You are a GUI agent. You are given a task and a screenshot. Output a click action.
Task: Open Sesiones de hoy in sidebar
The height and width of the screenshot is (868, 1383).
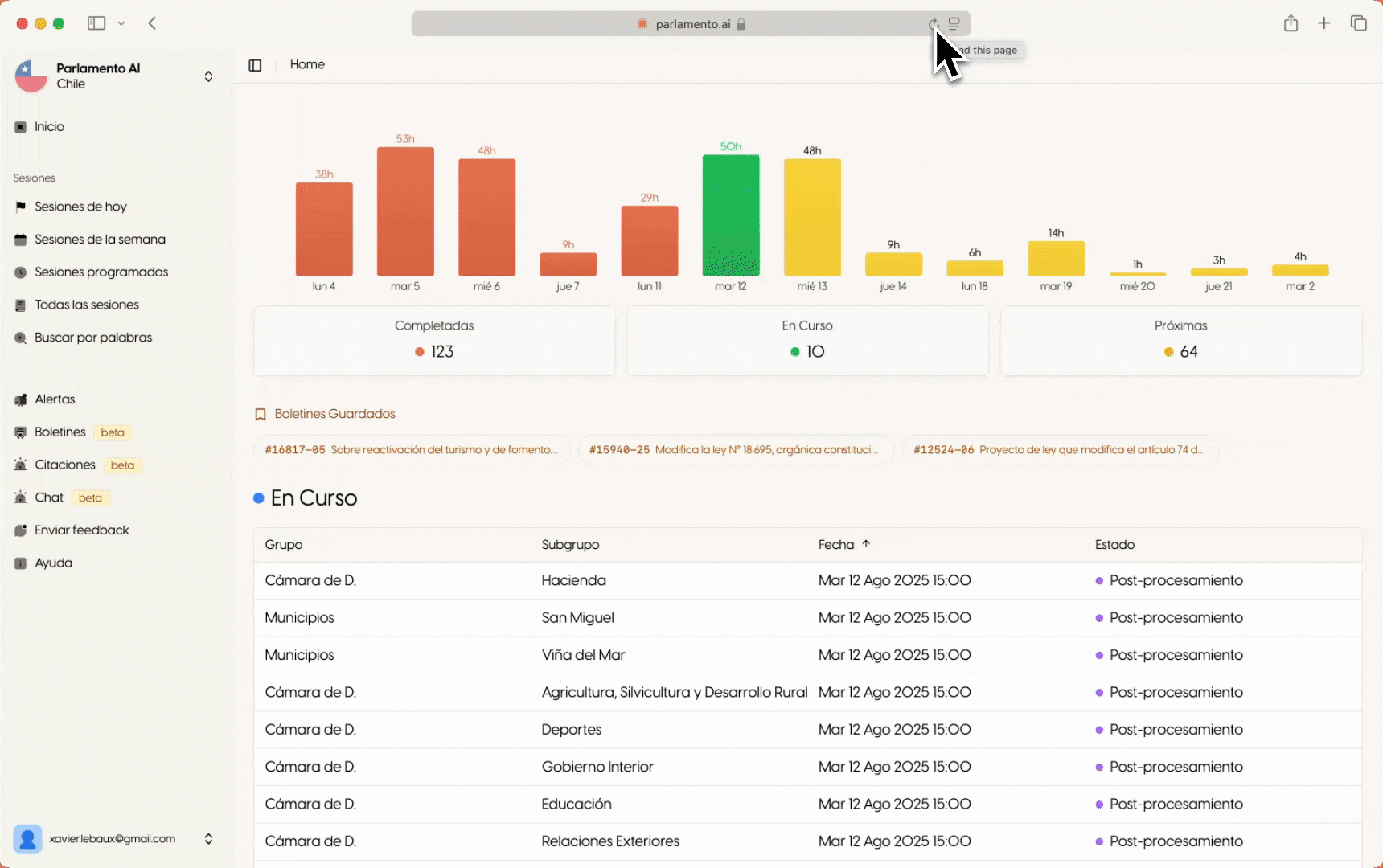pyautogui.click(x=80, y=207)
